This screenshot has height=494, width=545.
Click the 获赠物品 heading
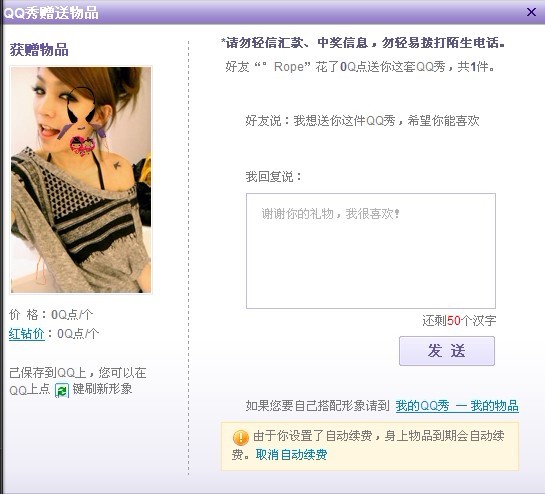coord(39,50)
